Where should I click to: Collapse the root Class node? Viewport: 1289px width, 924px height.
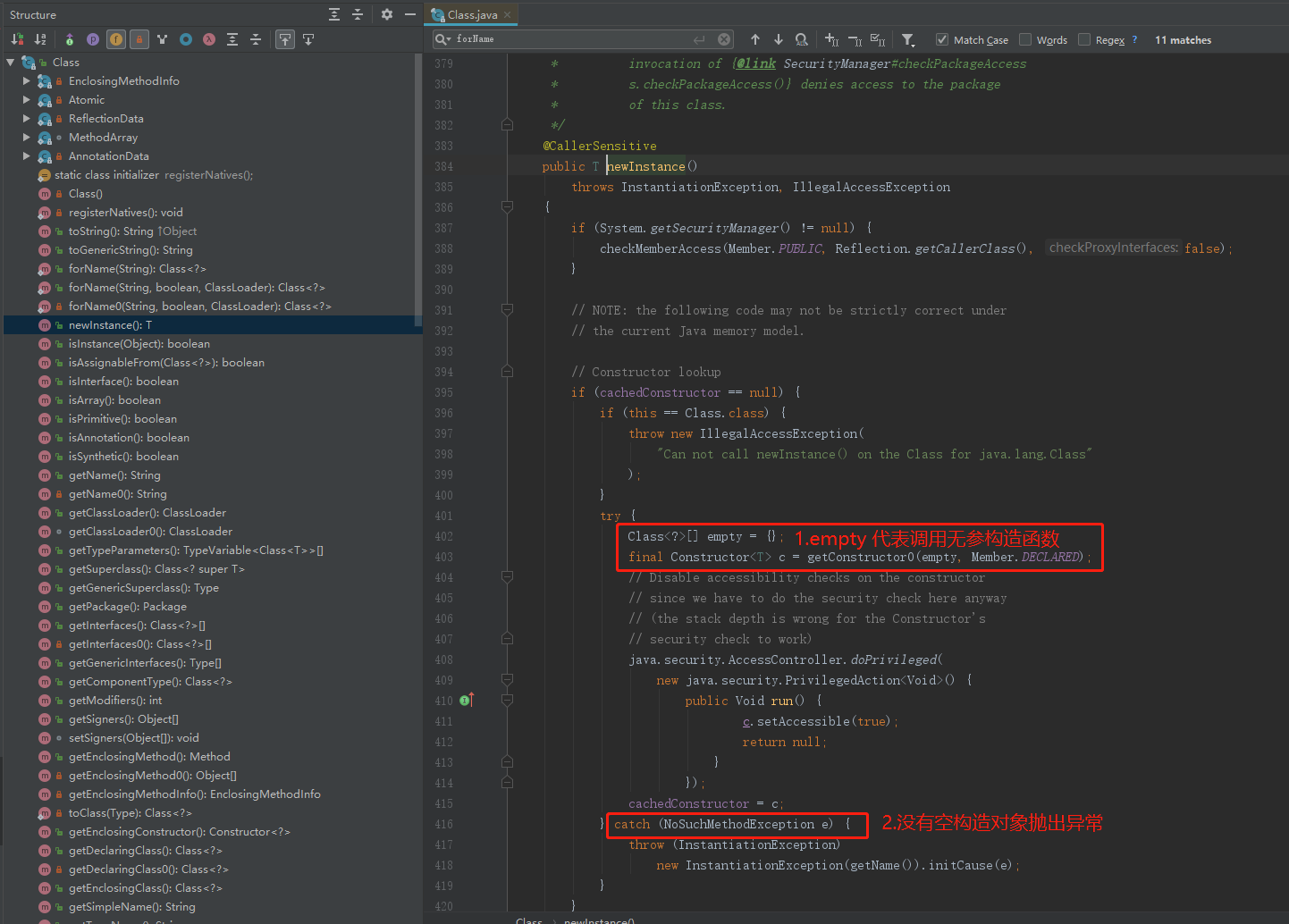[11, 63]
